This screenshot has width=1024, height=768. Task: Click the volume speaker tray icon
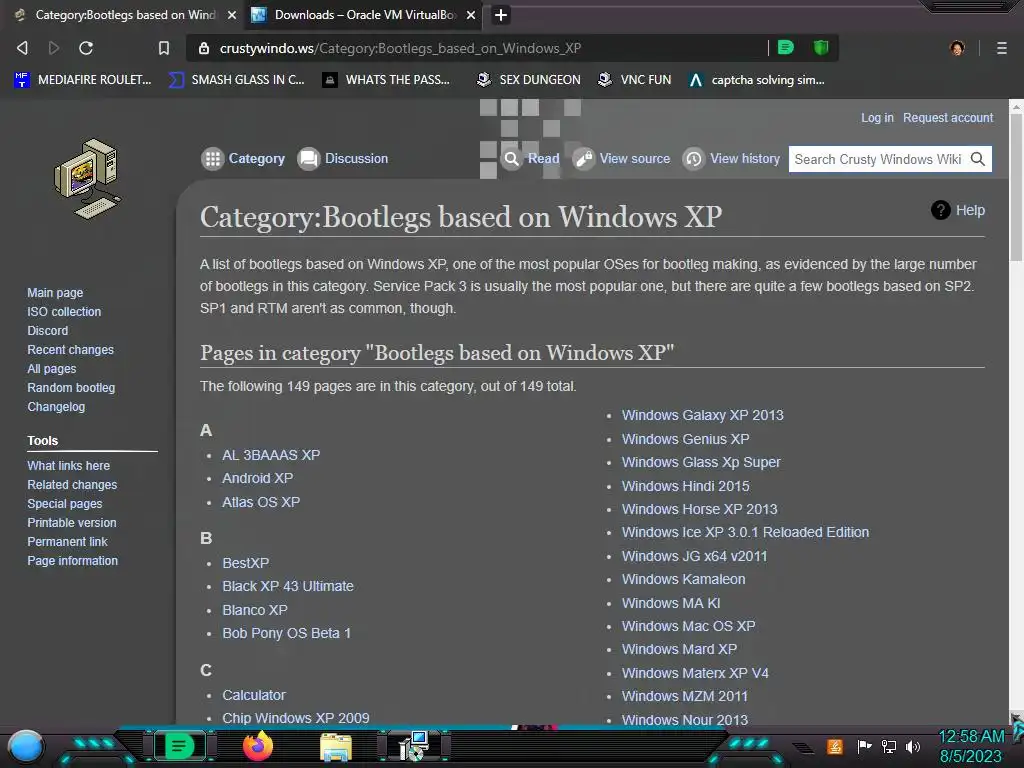pyautogui.click(x=913, y=746)
